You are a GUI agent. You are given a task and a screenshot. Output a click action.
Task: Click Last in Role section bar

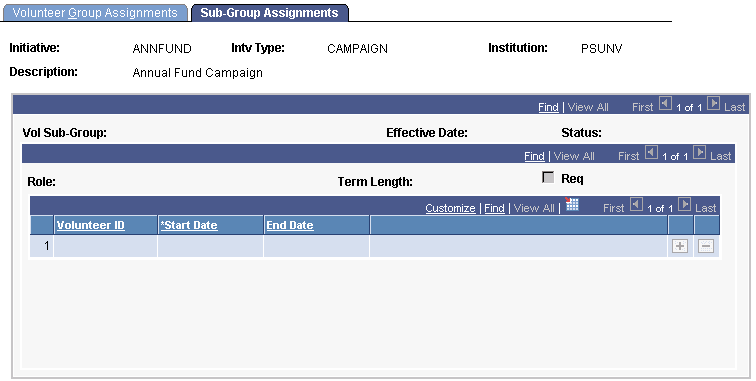tap(720, 156)
